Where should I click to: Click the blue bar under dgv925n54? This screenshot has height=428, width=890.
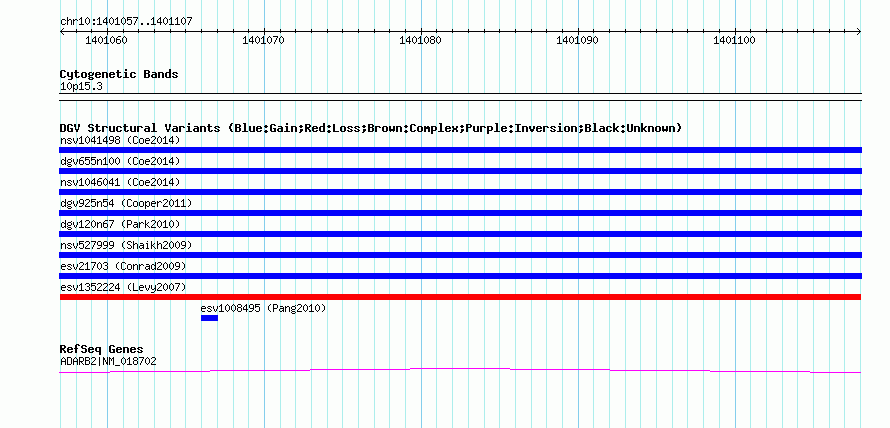click(x=460, y=213)
